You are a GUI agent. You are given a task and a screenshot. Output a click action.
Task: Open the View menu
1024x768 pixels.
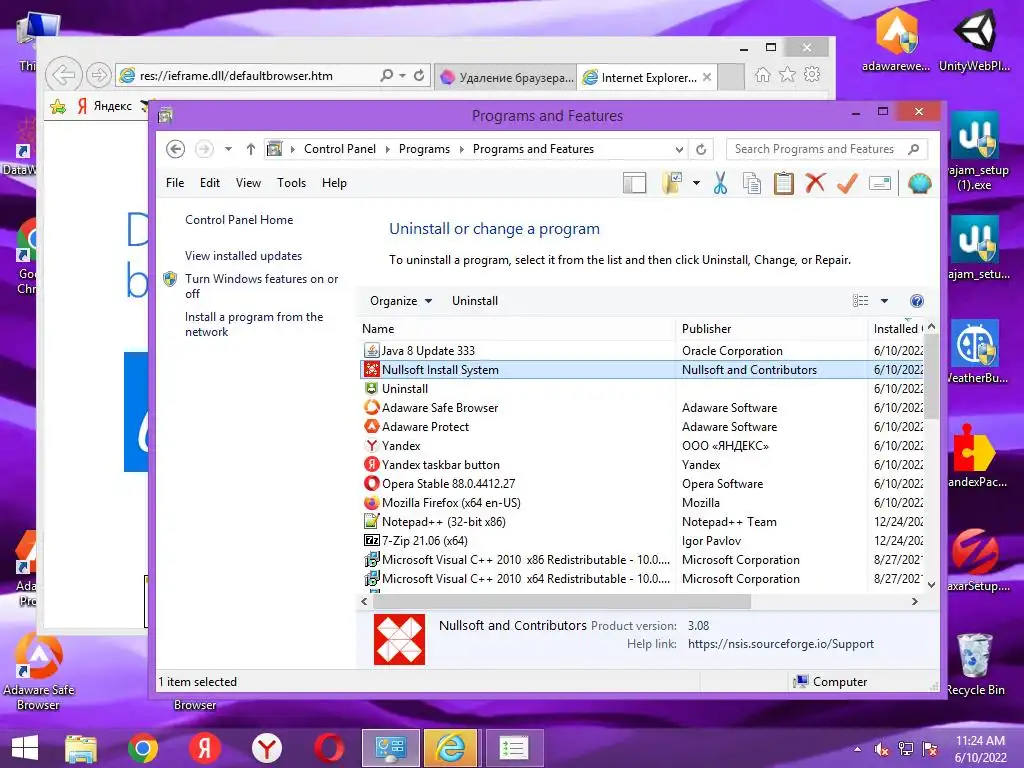pos(248,183)
